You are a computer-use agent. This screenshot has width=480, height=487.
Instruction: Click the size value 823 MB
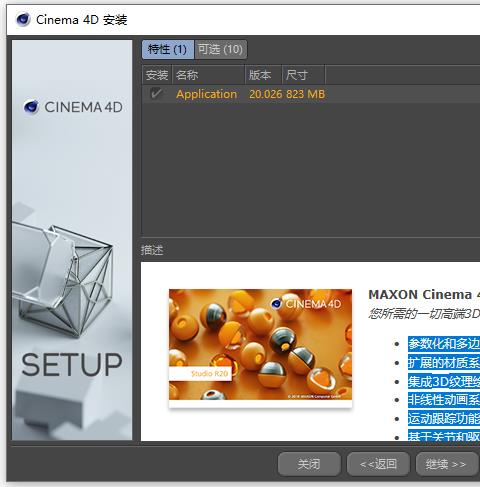(305, 94)
